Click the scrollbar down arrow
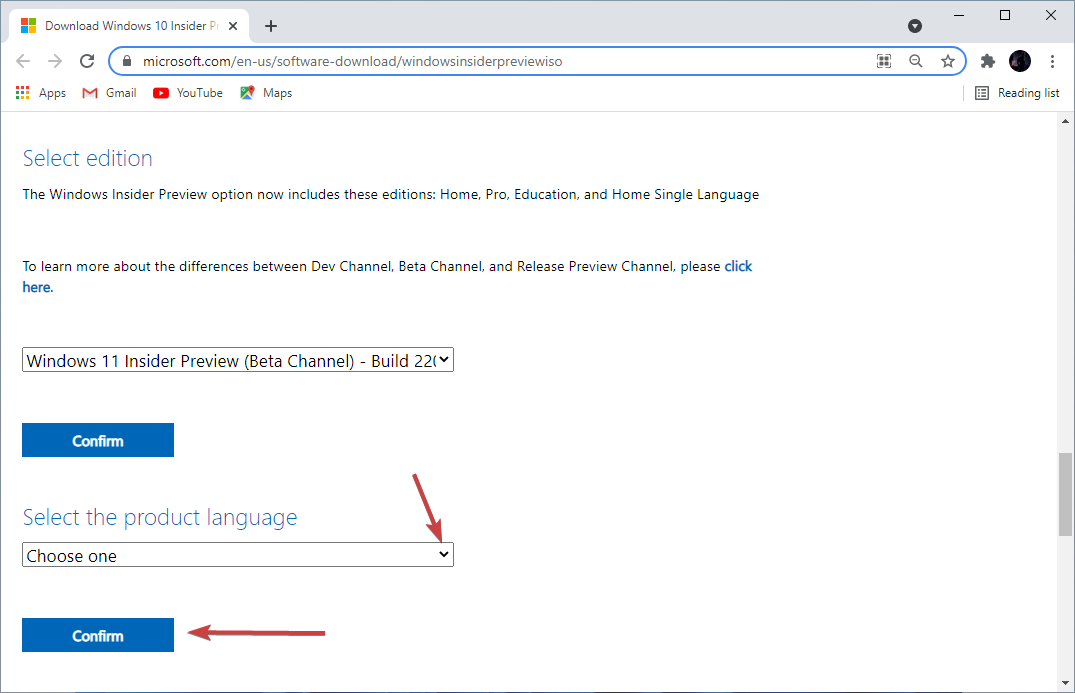Viewport: 1075px width, 693px height. pos(1065,683)
